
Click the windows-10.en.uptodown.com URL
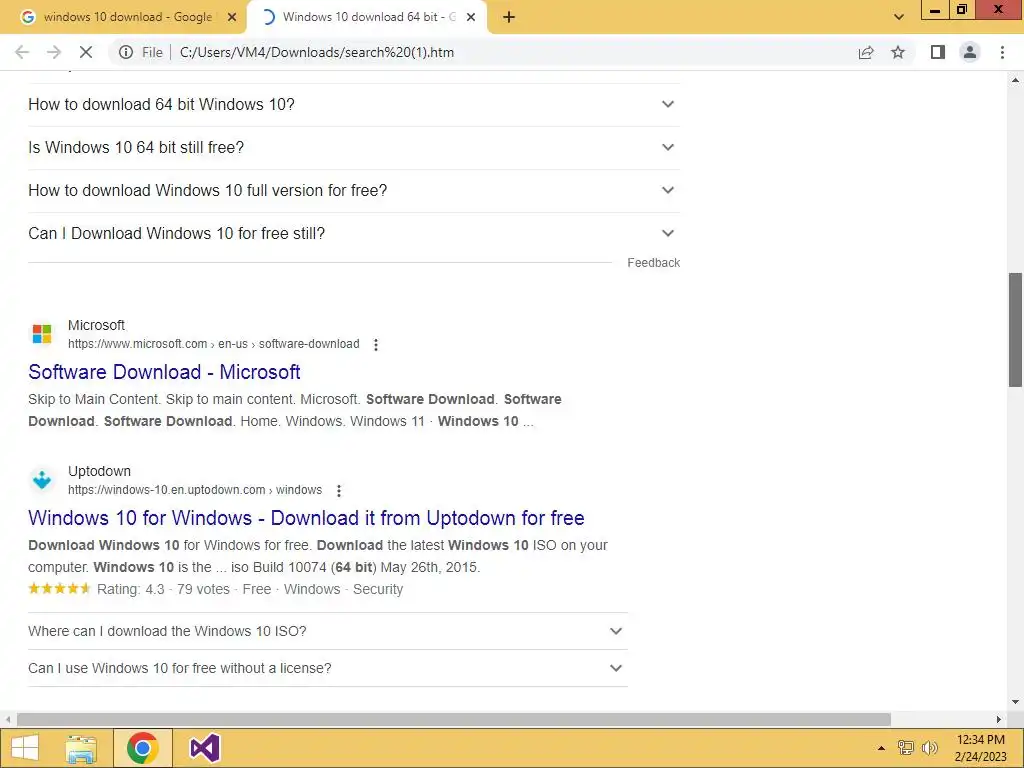tap(195, 490)
